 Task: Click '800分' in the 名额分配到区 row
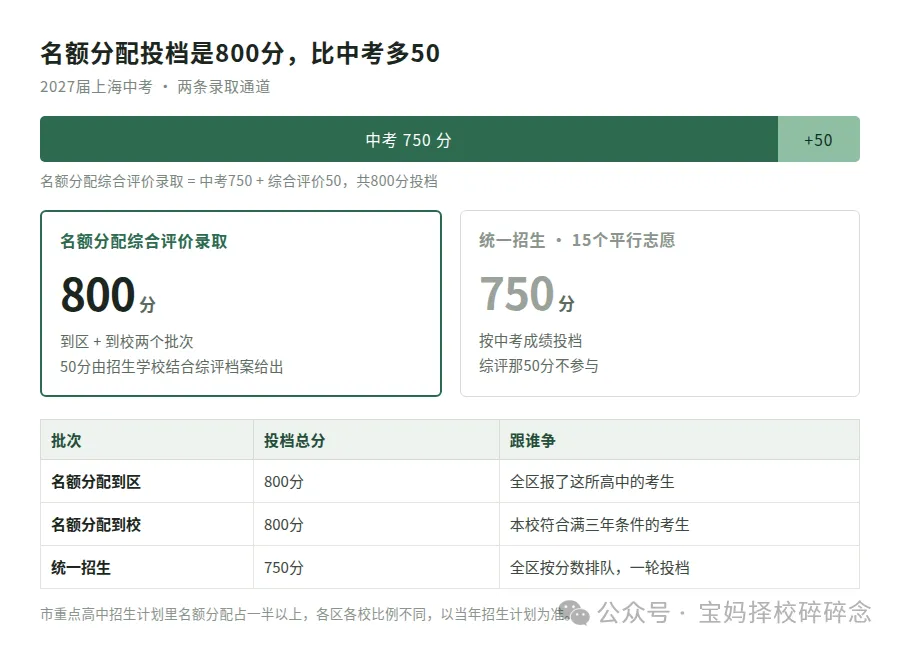284,482
